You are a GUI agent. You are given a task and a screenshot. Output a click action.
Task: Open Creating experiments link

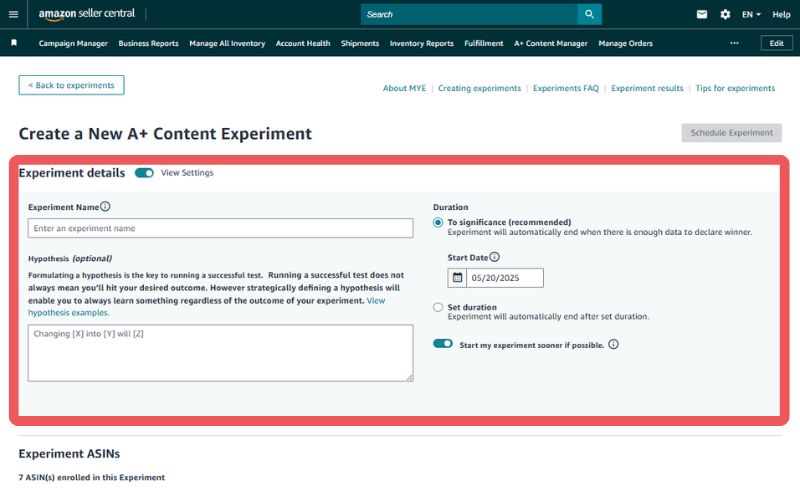click(480, 88)
